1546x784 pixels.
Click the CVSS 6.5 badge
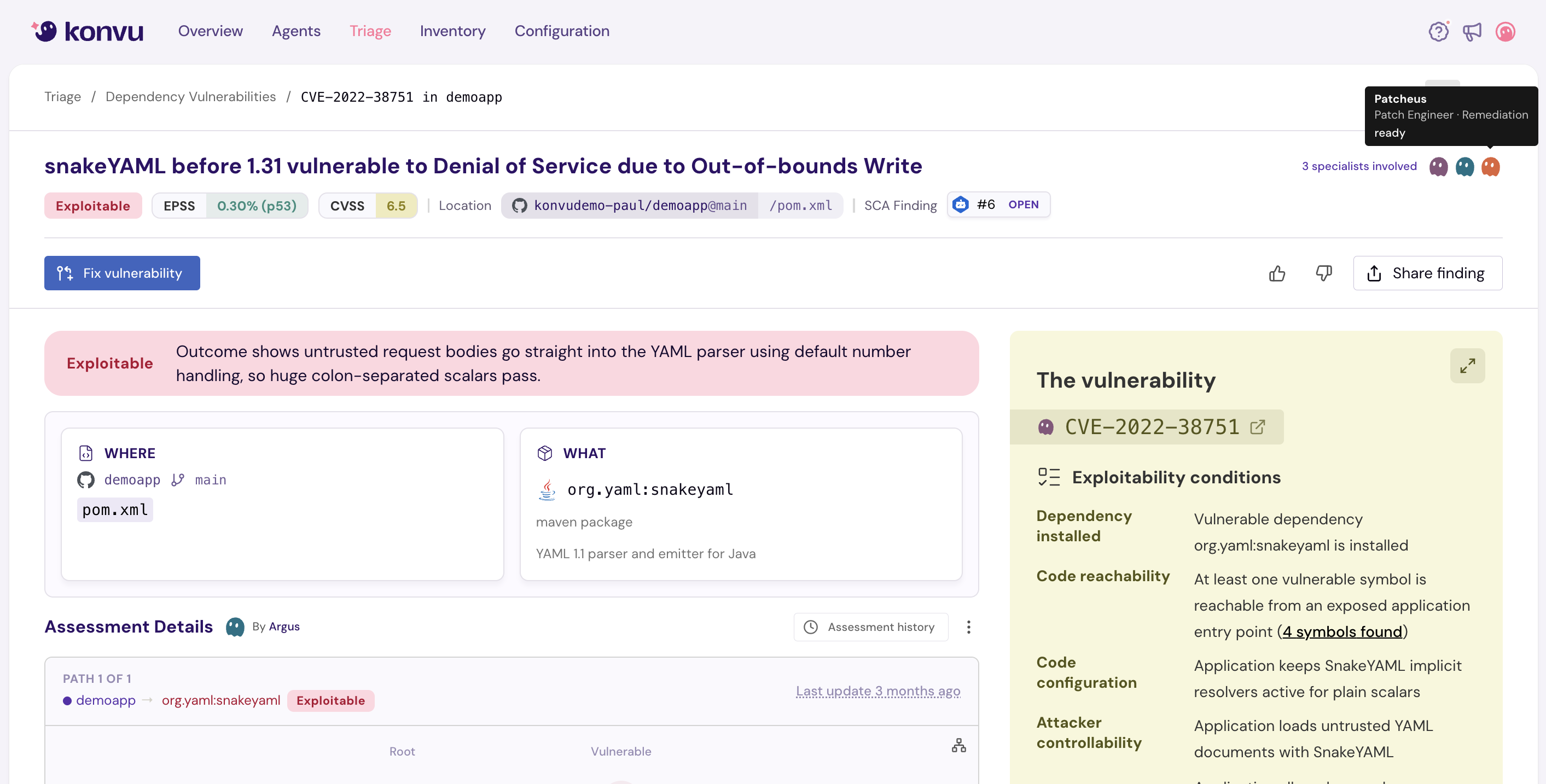pyautogui.click(x=368, y=206)
